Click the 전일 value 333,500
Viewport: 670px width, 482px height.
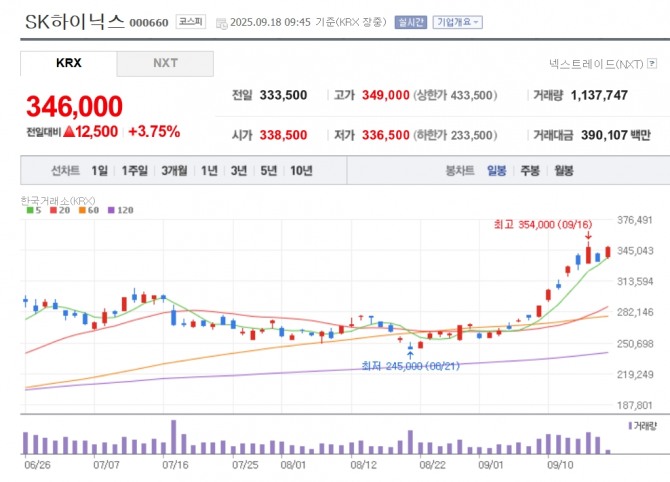pyautogui.click(x=283, y=95)
